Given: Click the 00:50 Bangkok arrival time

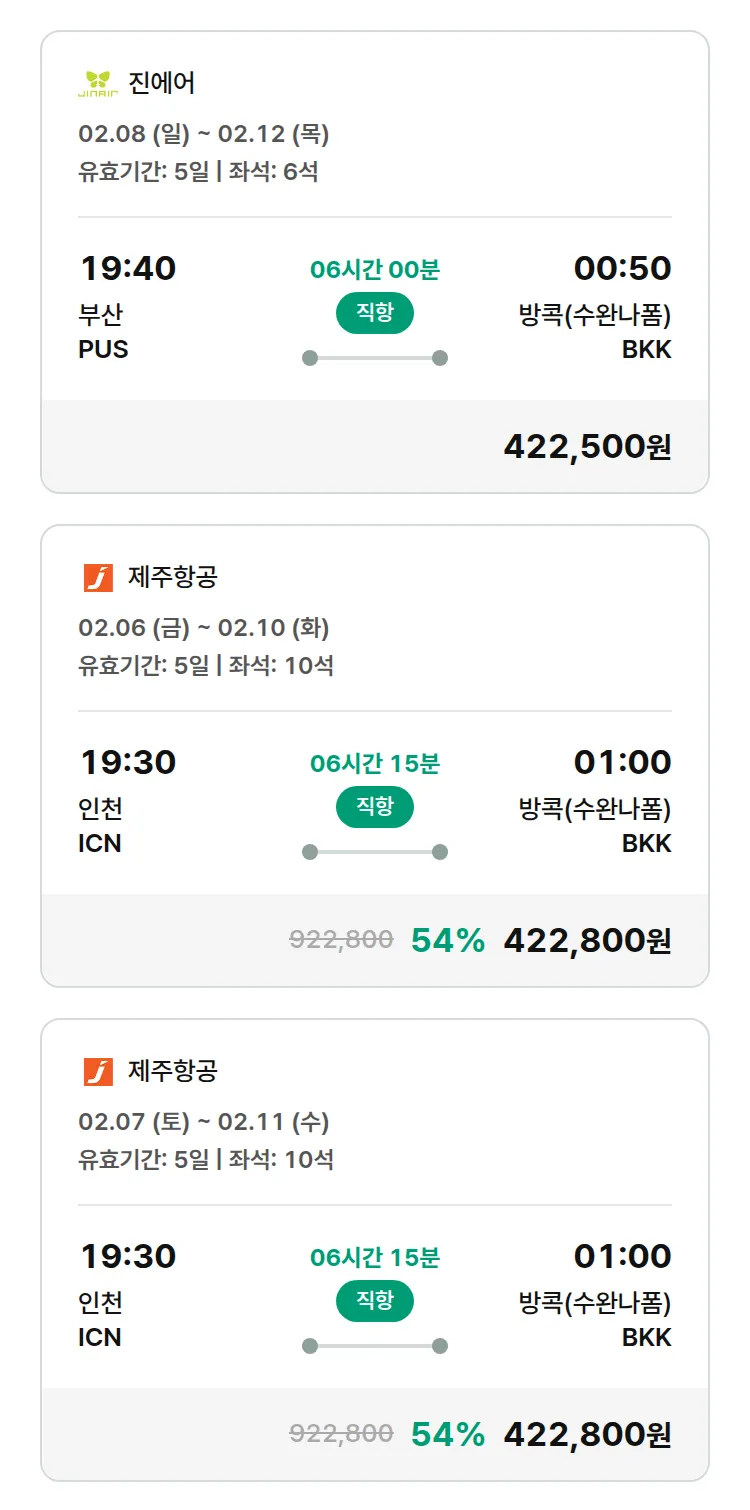Looking at the screenshot, I should pyautogui.click(x=622, y=268).
